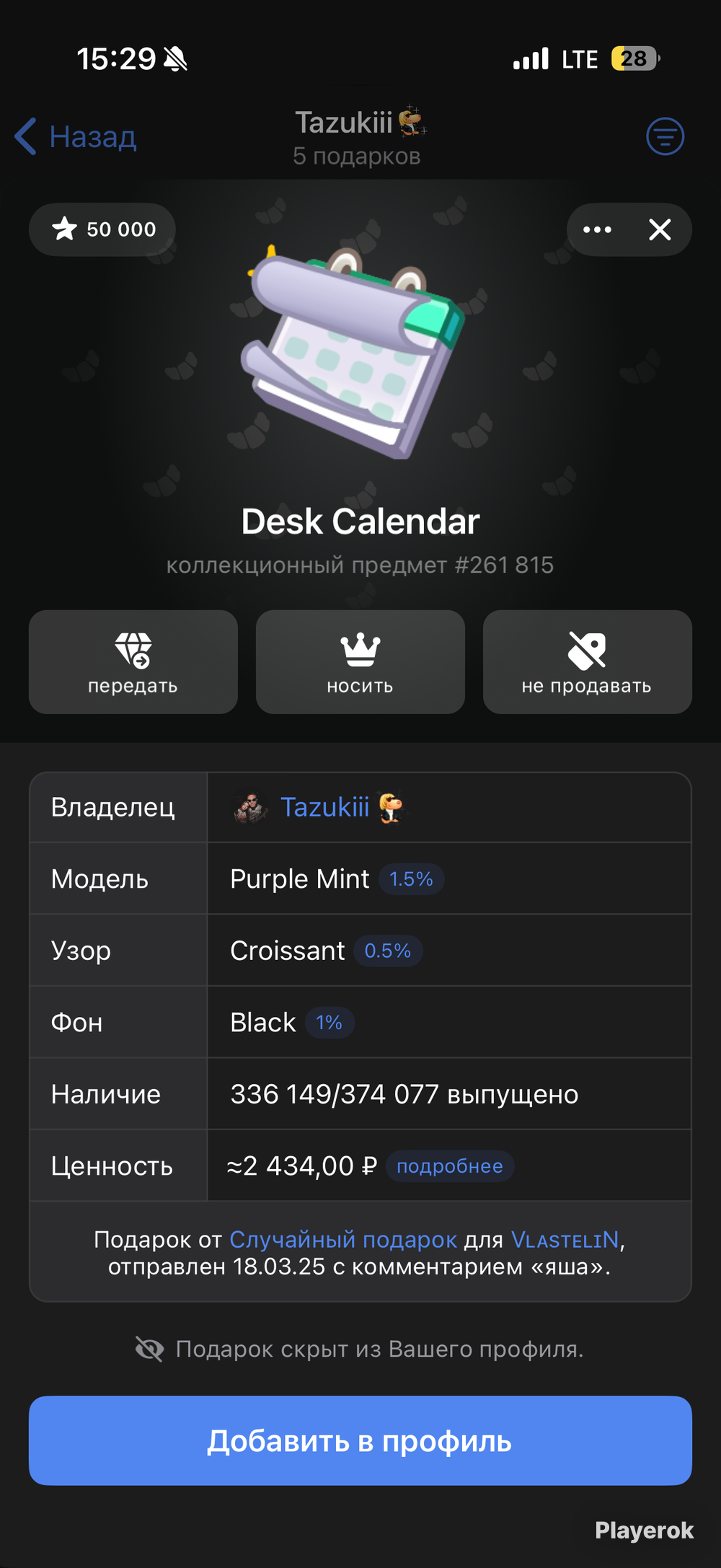This screenshot has width=721, height=1568.
Task: Tap the Назад back label
Action: 93,136
